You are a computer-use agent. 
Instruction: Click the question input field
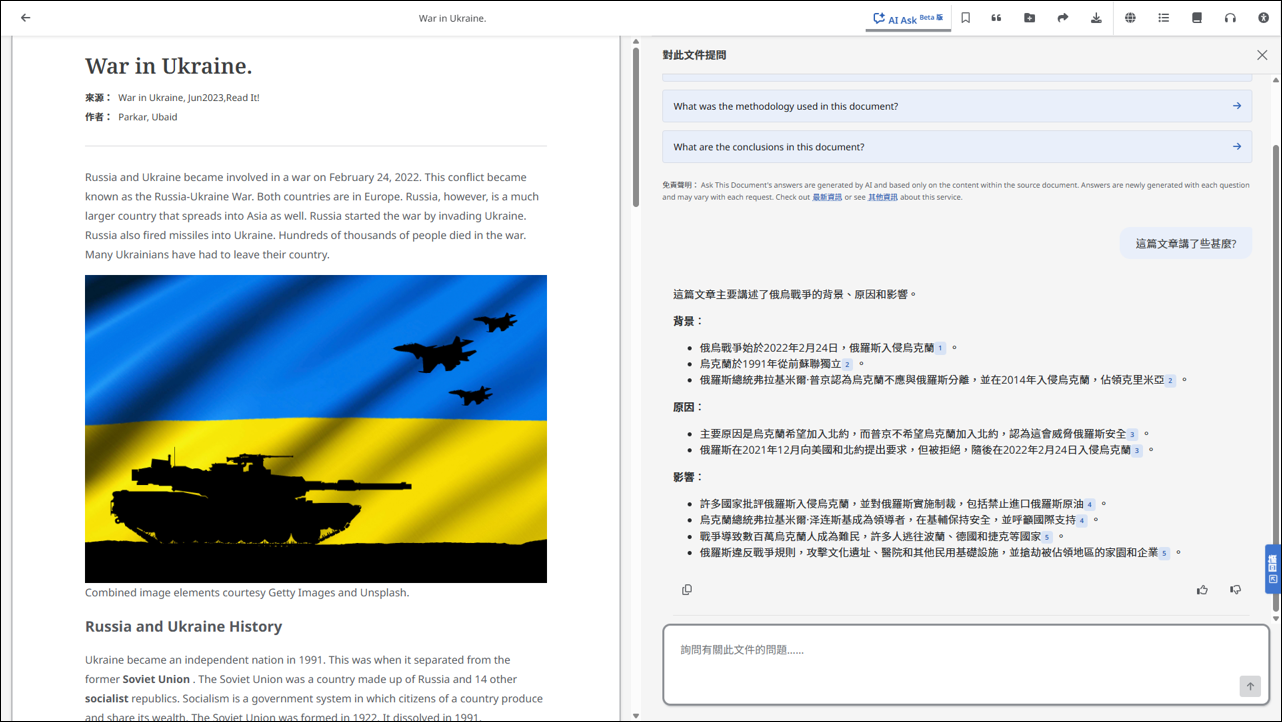(x=966, y=664)
